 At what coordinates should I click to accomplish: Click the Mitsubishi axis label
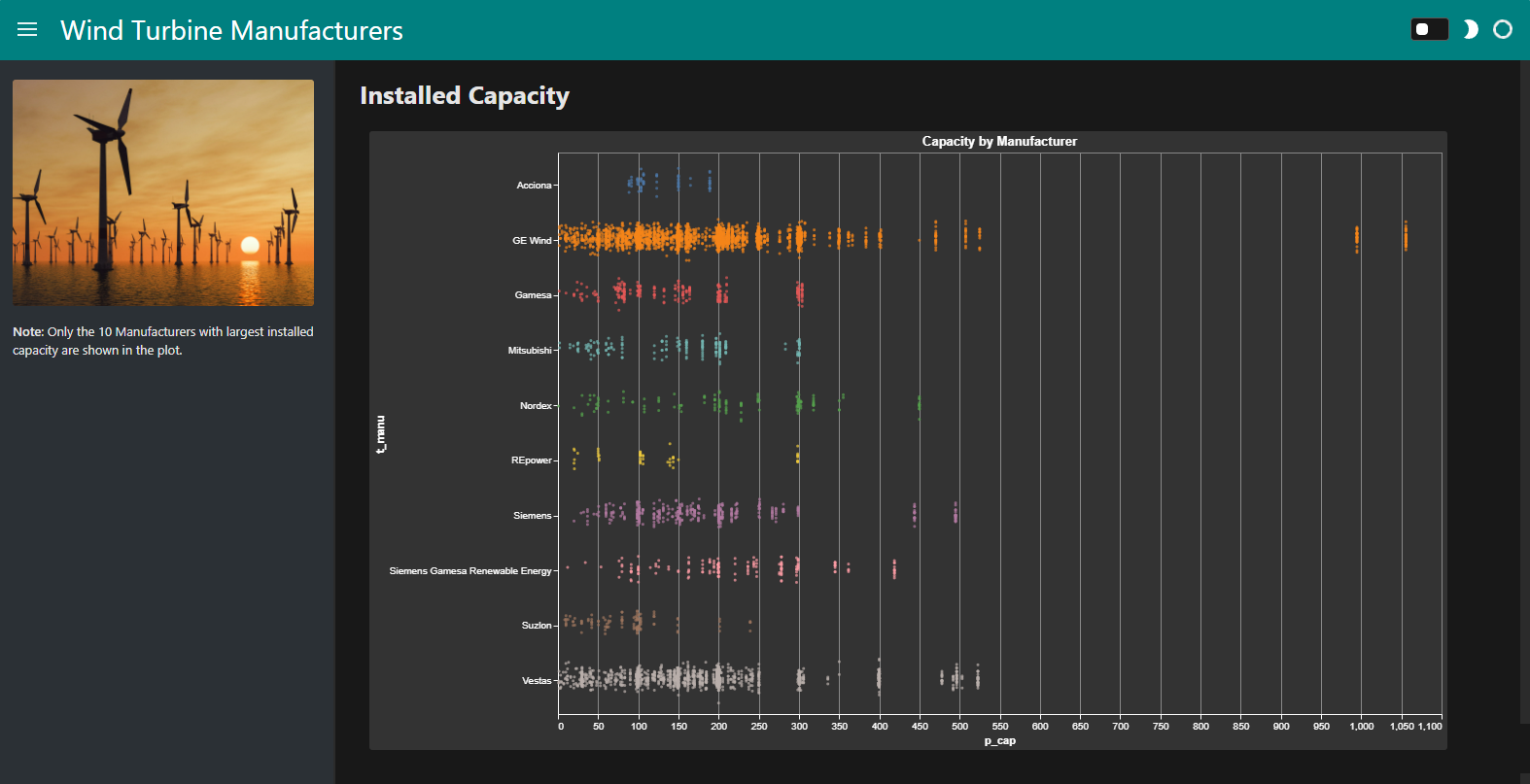point(530,350)
